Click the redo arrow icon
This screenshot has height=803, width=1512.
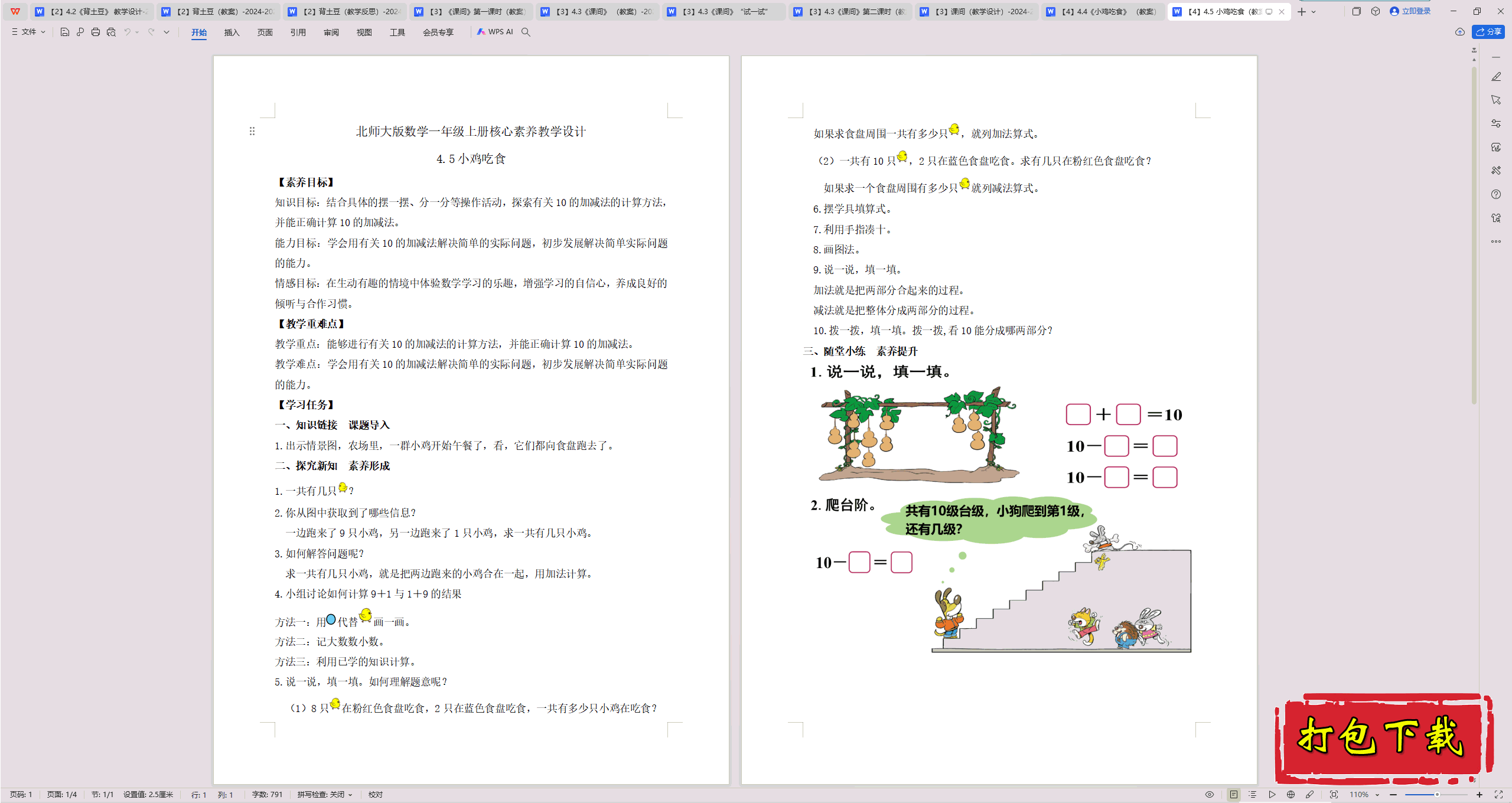point(151,32)
